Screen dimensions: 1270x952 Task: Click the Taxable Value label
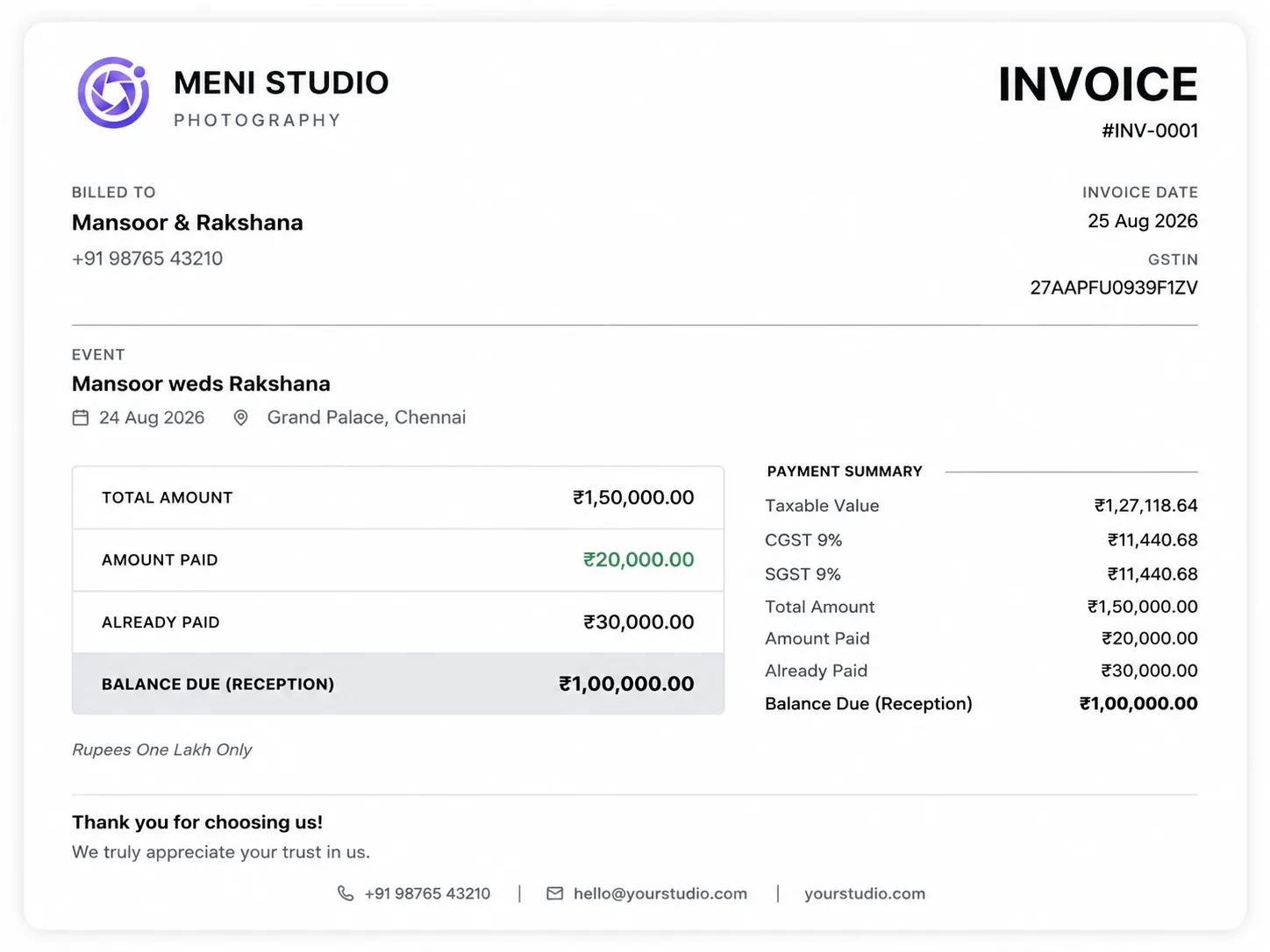click(822, 506)
